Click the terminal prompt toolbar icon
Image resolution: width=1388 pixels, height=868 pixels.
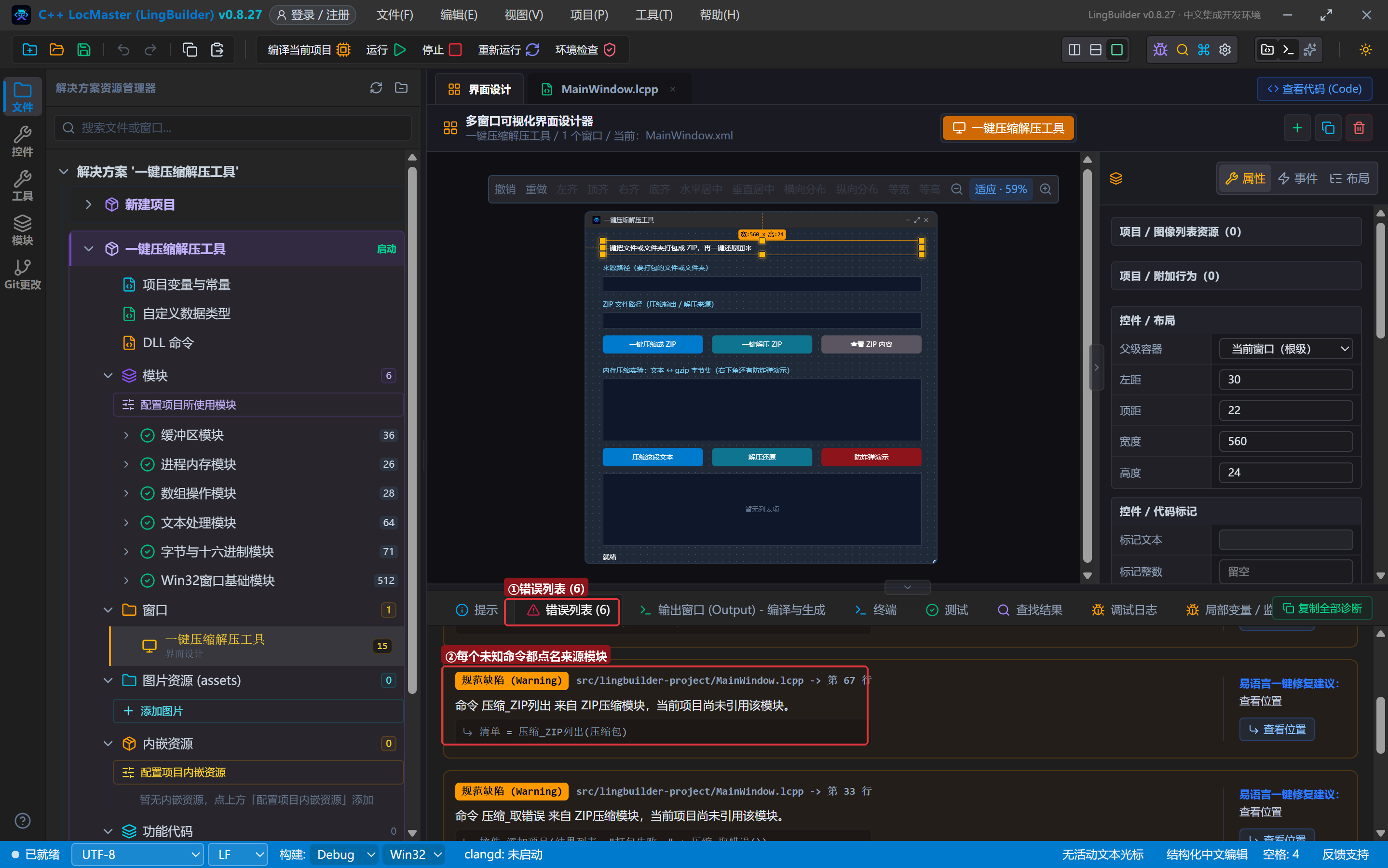coord(1289,50)
